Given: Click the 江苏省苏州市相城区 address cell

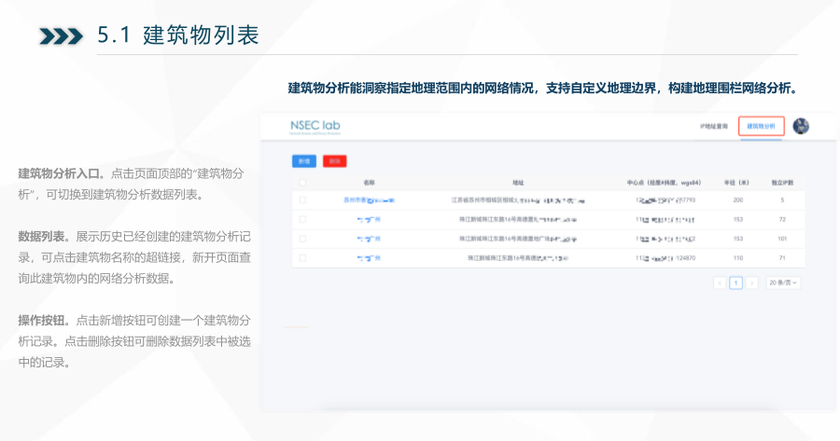Looking at the screenshot, I should (518, 200).
